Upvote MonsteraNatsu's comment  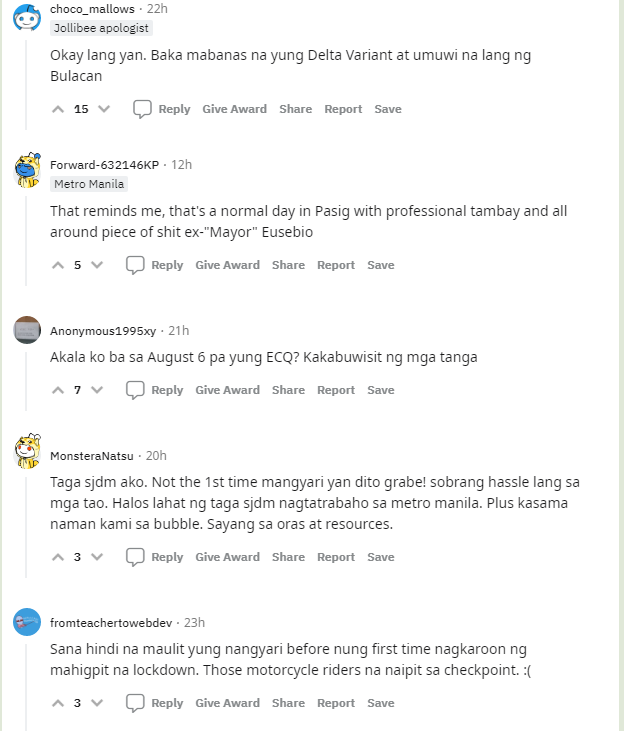(57, 557)
